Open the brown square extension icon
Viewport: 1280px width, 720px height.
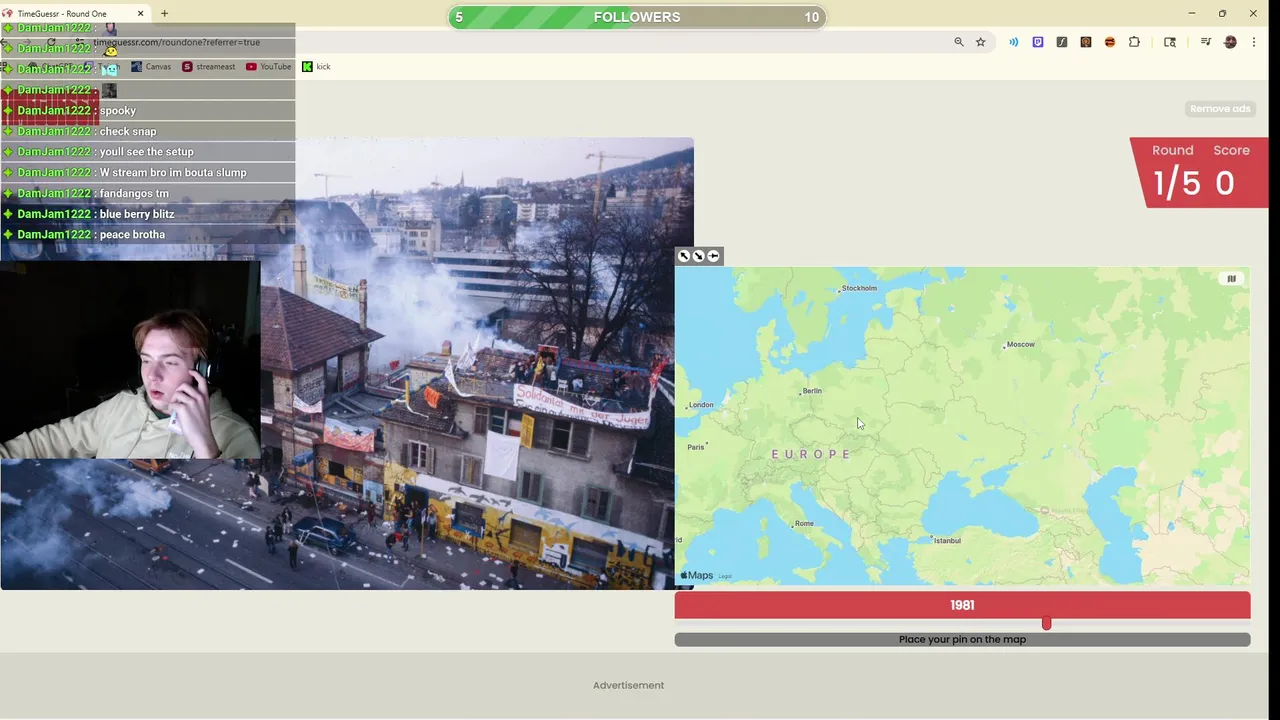coord(1086,42)
